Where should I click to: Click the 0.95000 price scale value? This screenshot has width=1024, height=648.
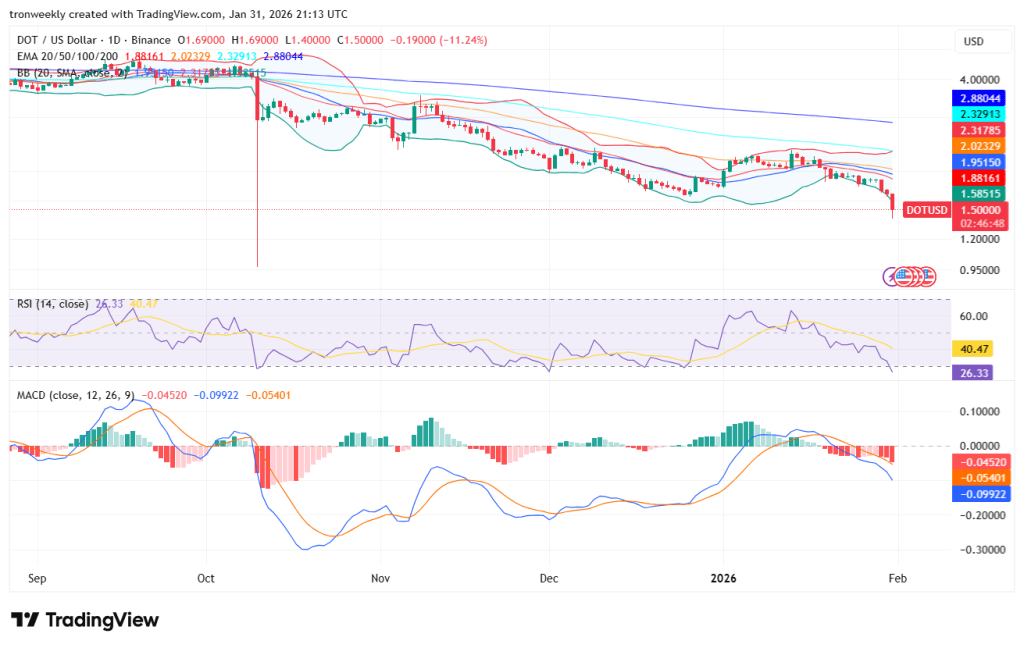pyautogui.click(x=979, y=270)
